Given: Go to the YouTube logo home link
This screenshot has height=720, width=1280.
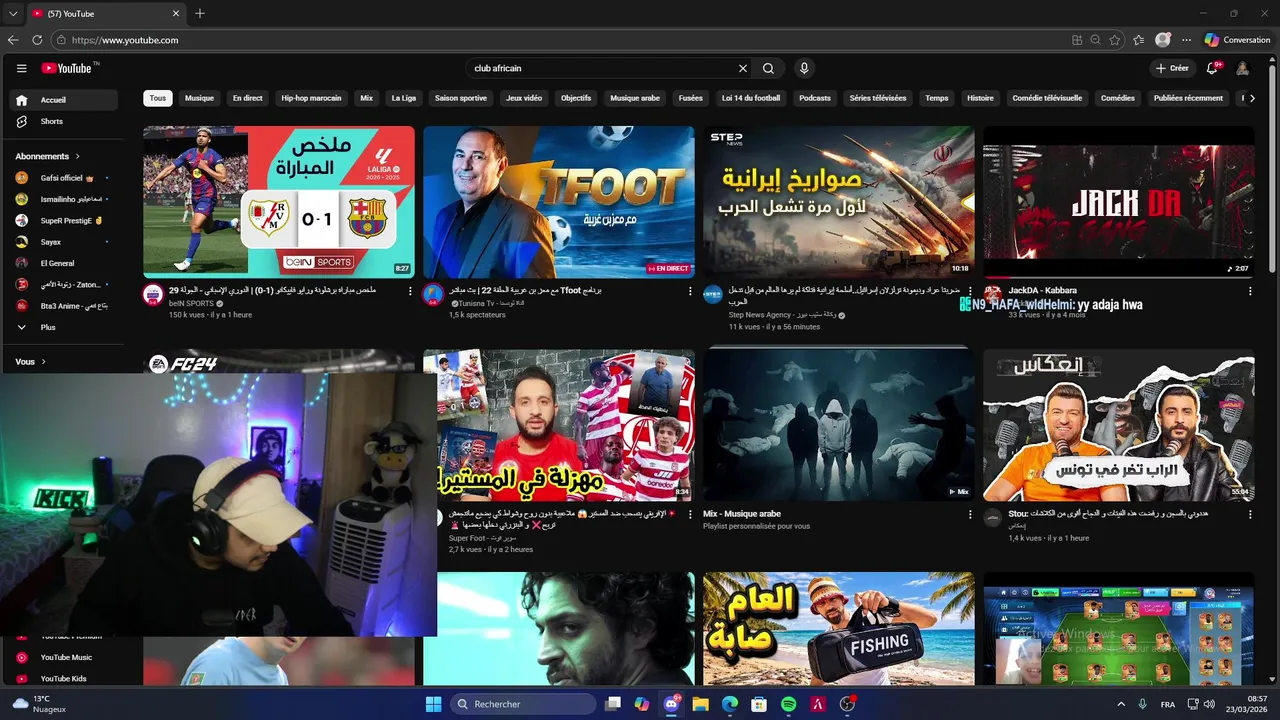Looking at the screenshot, I should click(69, 68).
